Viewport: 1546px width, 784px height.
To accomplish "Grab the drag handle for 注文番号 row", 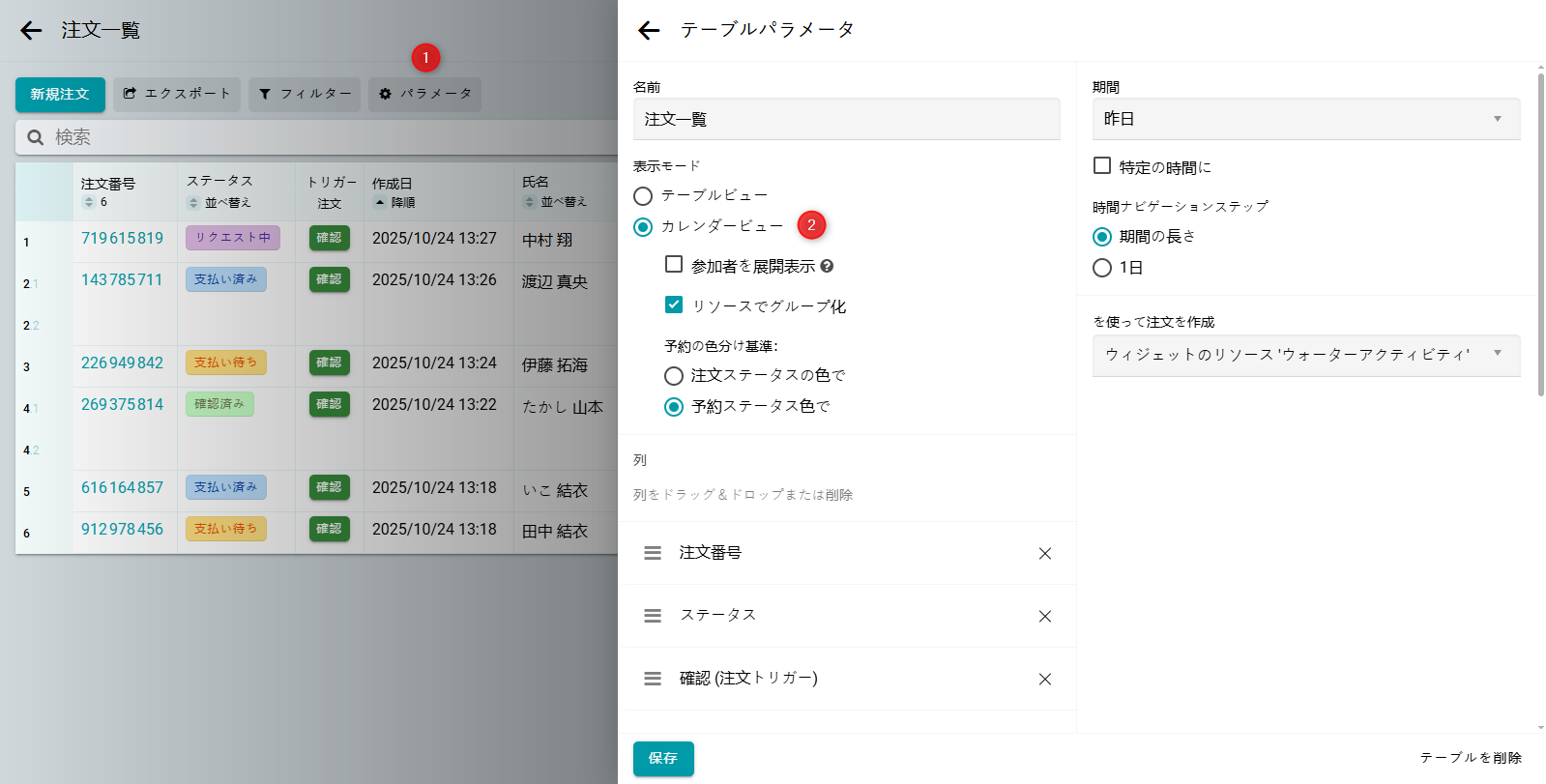I will tap(653, 553).
